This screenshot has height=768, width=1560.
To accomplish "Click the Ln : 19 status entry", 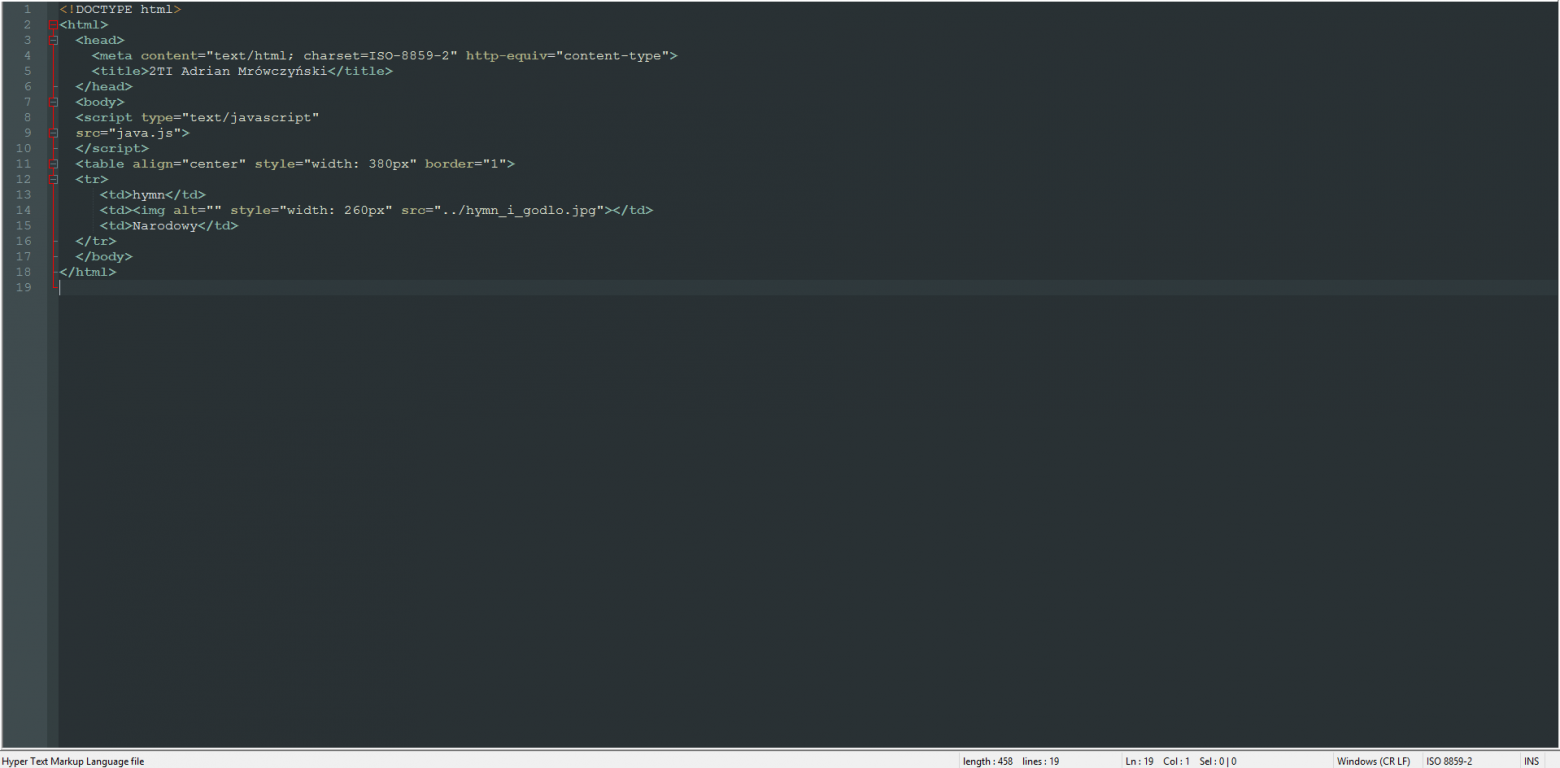I will click(1139, 761).
